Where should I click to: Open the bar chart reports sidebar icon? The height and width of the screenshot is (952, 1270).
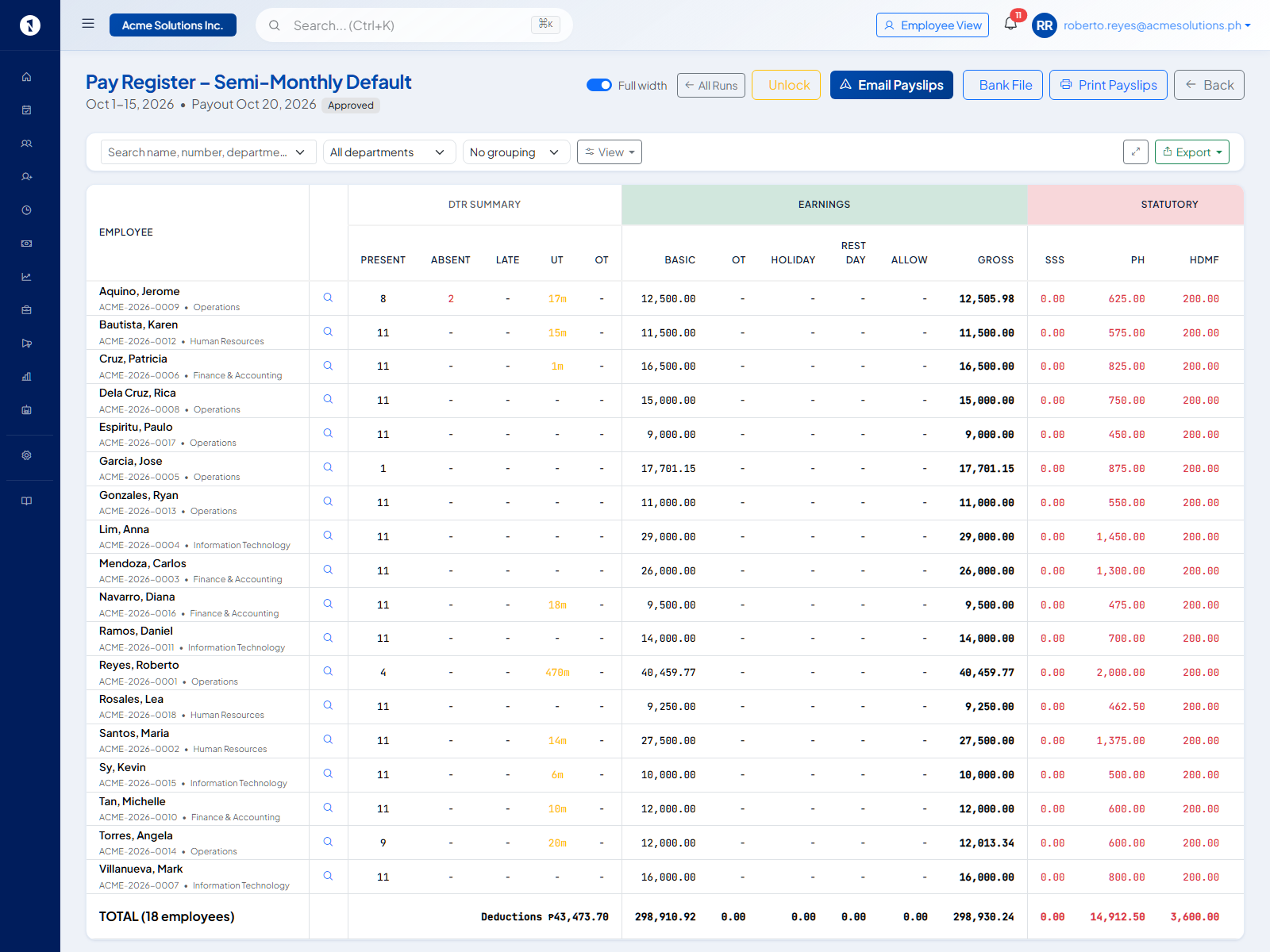26,377
